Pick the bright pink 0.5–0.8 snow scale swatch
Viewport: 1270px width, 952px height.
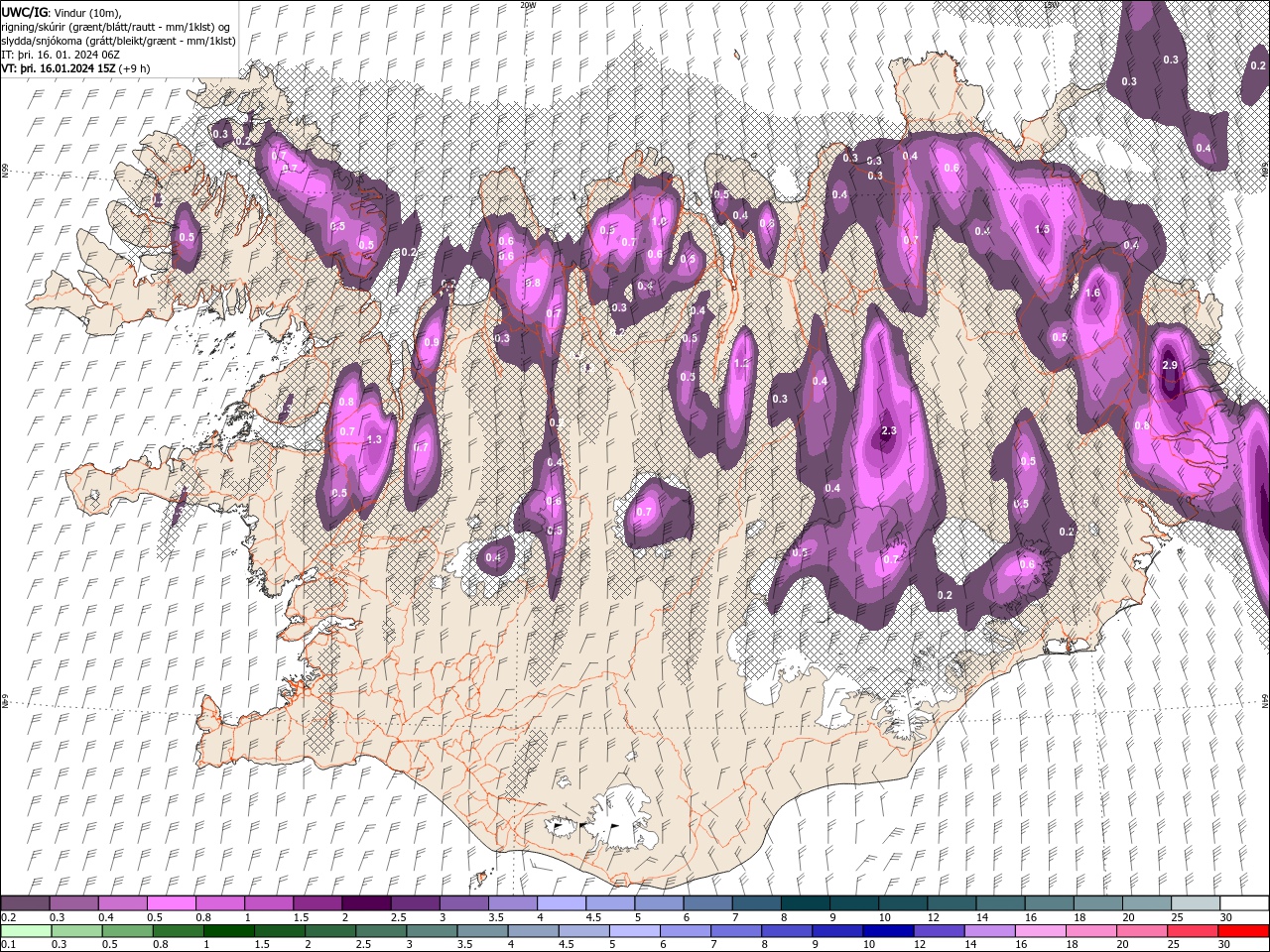click(x=171, y=902)
